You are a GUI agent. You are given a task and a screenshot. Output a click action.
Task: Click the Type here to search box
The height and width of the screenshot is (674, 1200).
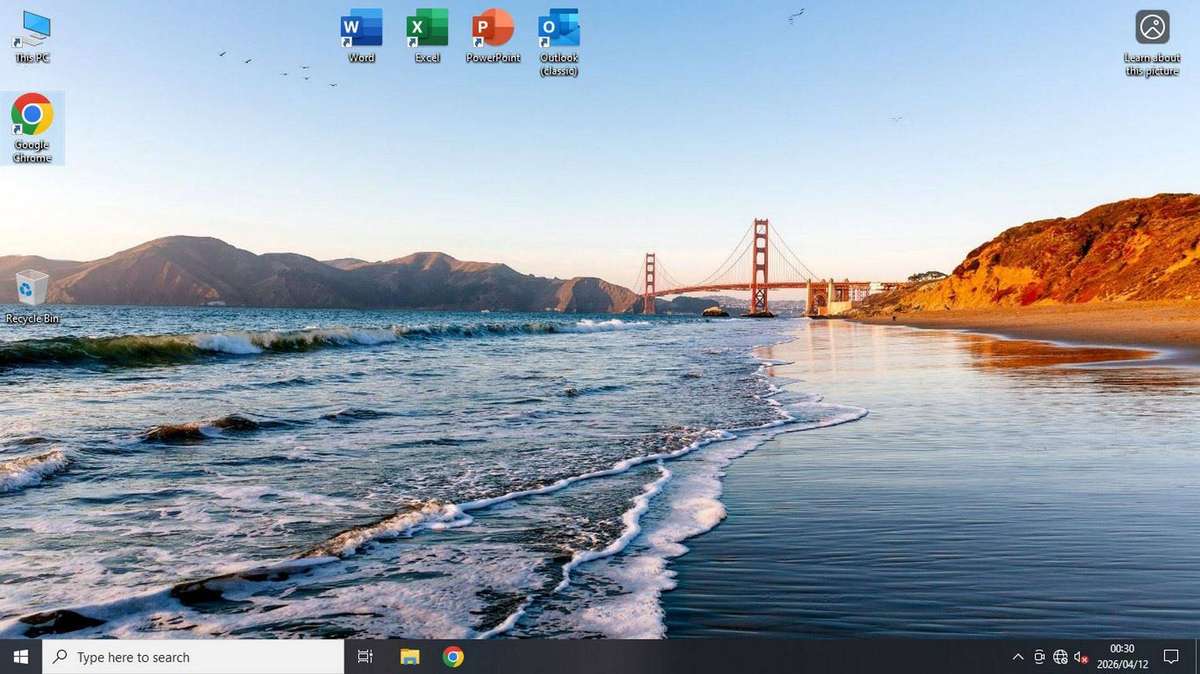[x=193, y=657]
